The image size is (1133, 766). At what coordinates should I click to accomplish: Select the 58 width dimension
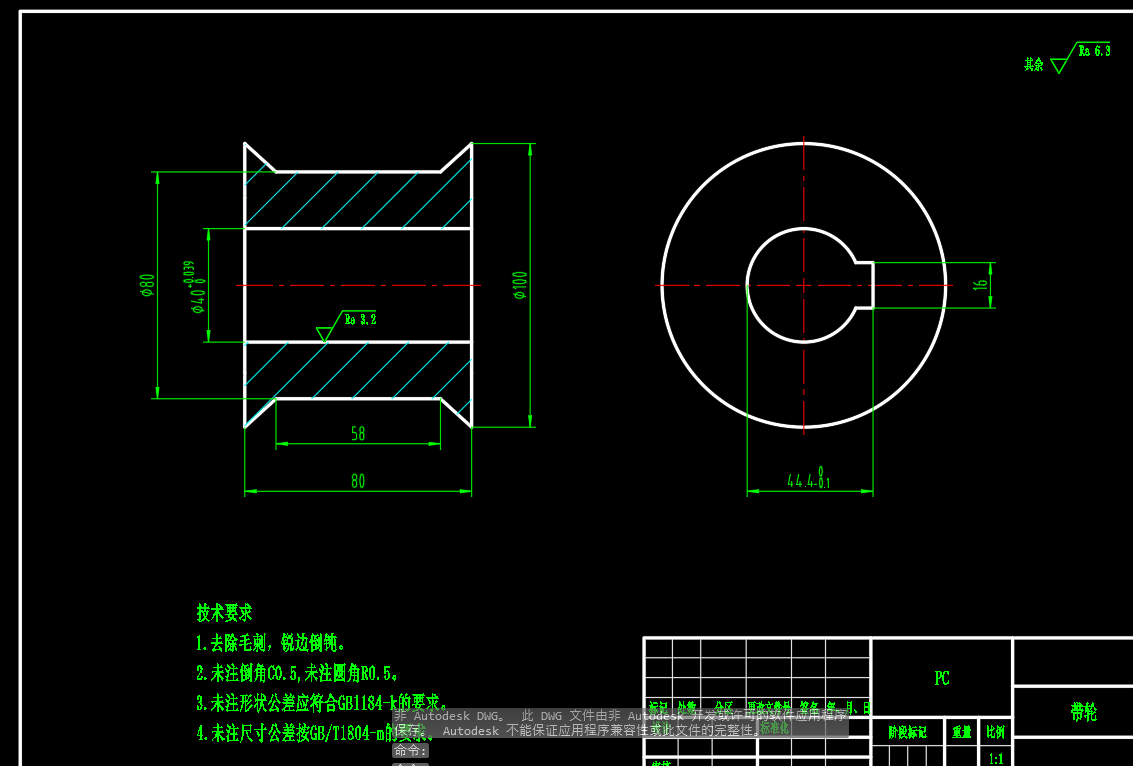(x=357, y=434)
